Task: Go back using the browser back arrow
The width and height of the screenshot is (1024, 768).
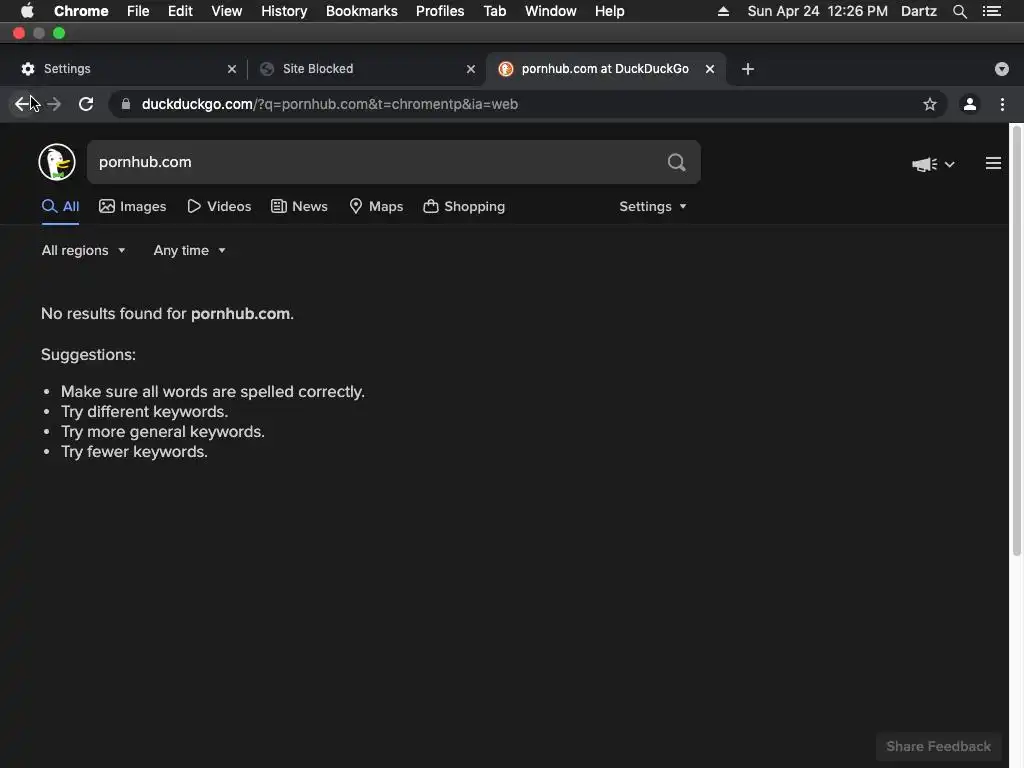Action: click(22, 104)
